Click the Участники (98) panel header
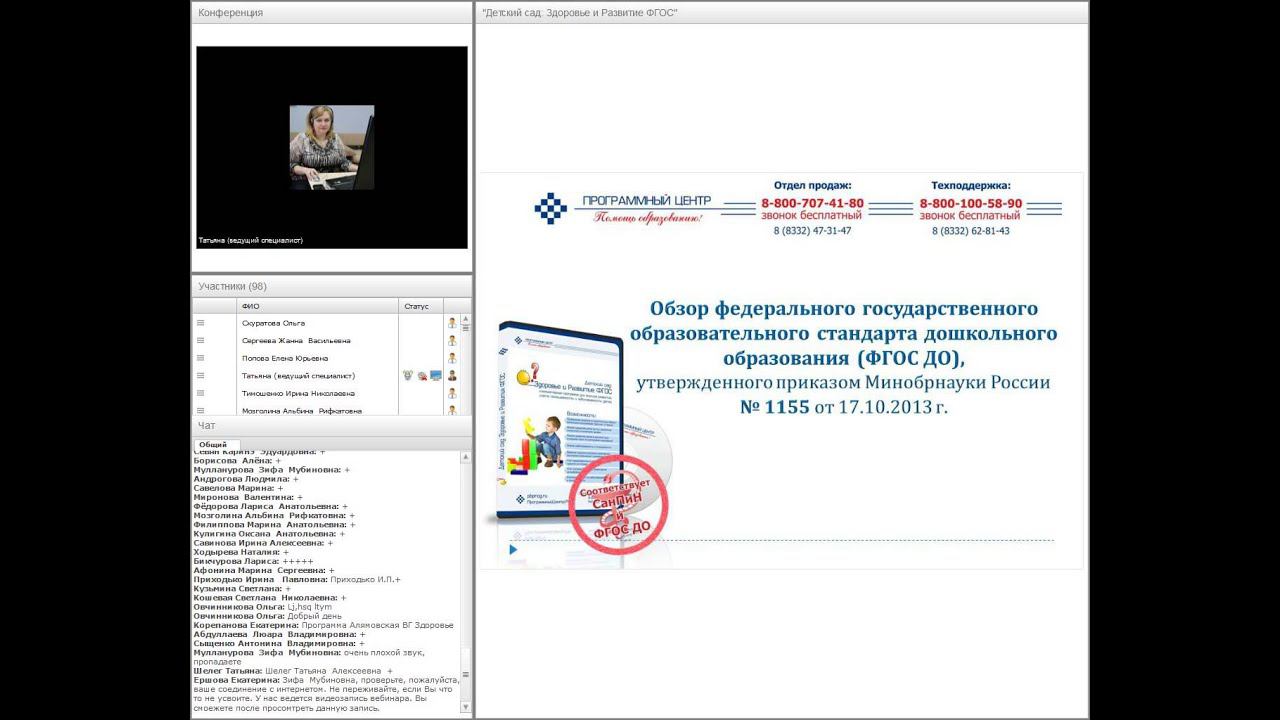 click(x=331, y=286)
